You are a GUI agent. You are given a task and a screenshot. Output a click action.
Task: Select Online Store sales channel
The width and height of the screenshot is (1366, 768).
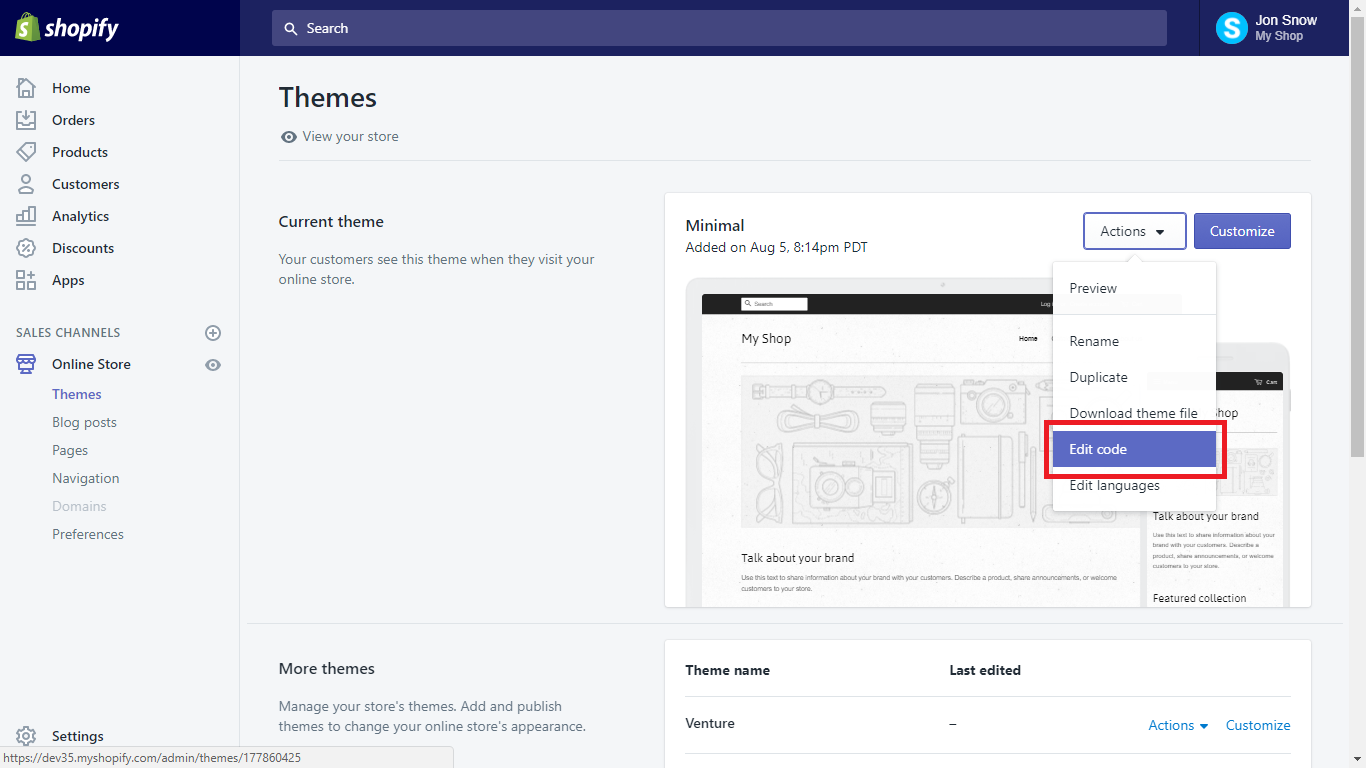[91, 364]
